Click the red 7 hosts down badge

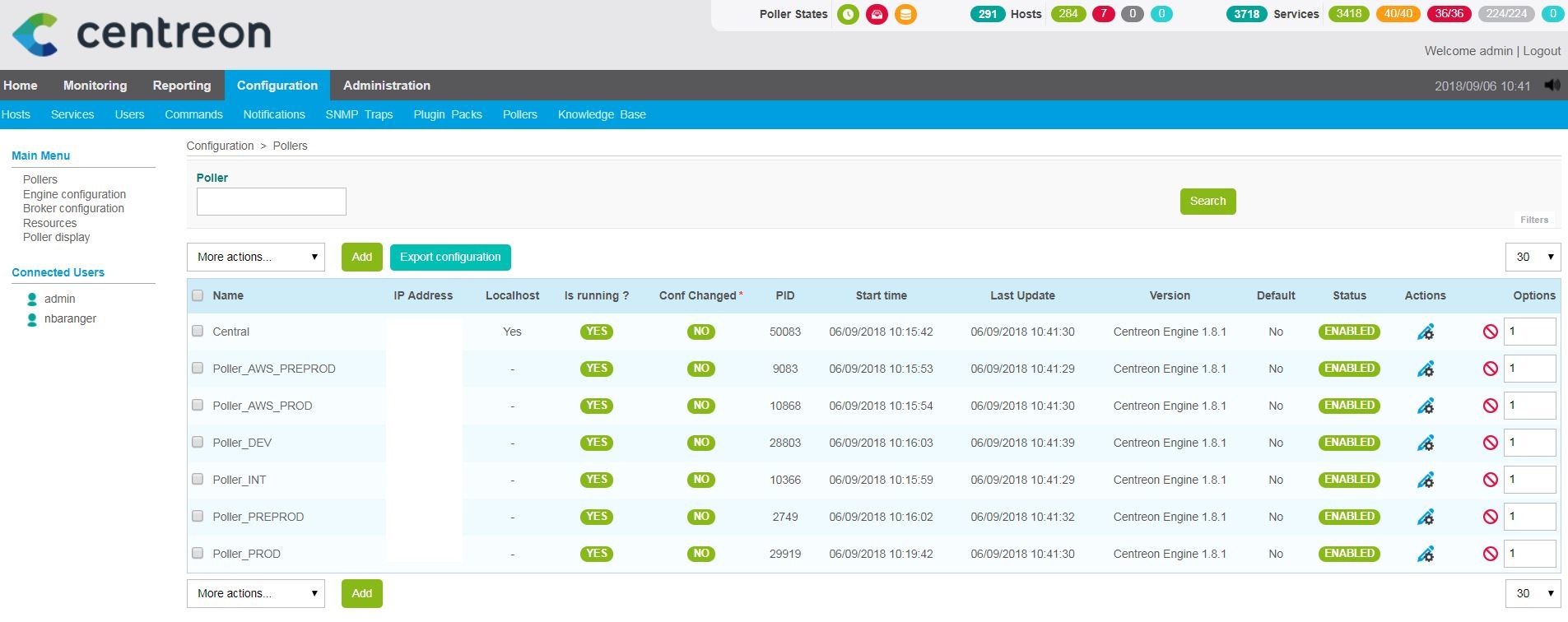1104,14
